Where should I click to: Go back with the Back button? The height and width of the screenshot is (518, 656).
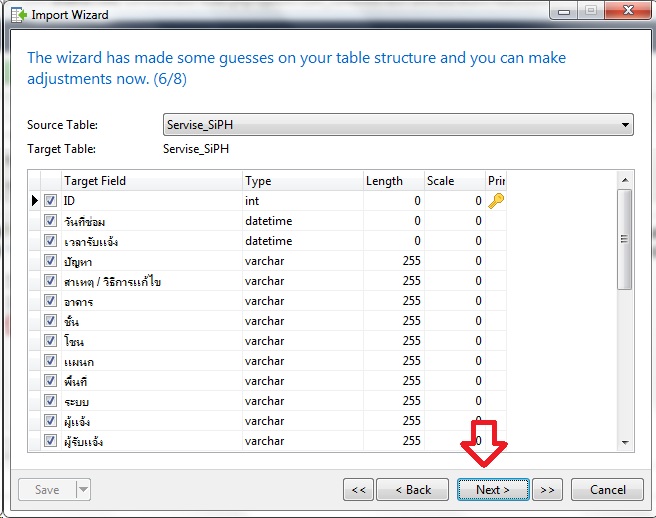[x=411, y=490]
